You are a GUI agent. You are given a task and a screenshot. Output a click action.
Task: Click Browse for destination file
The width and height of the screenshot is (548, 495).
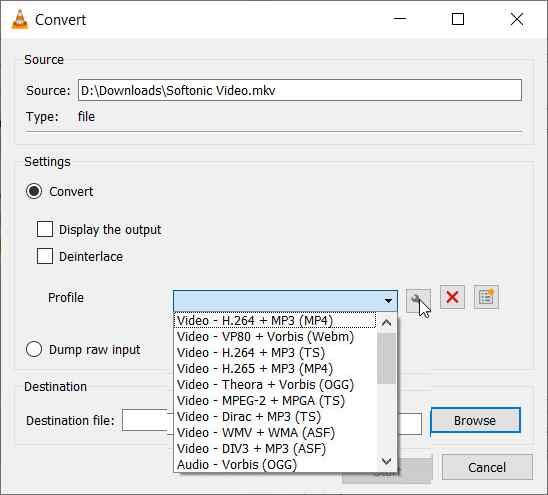475,420
